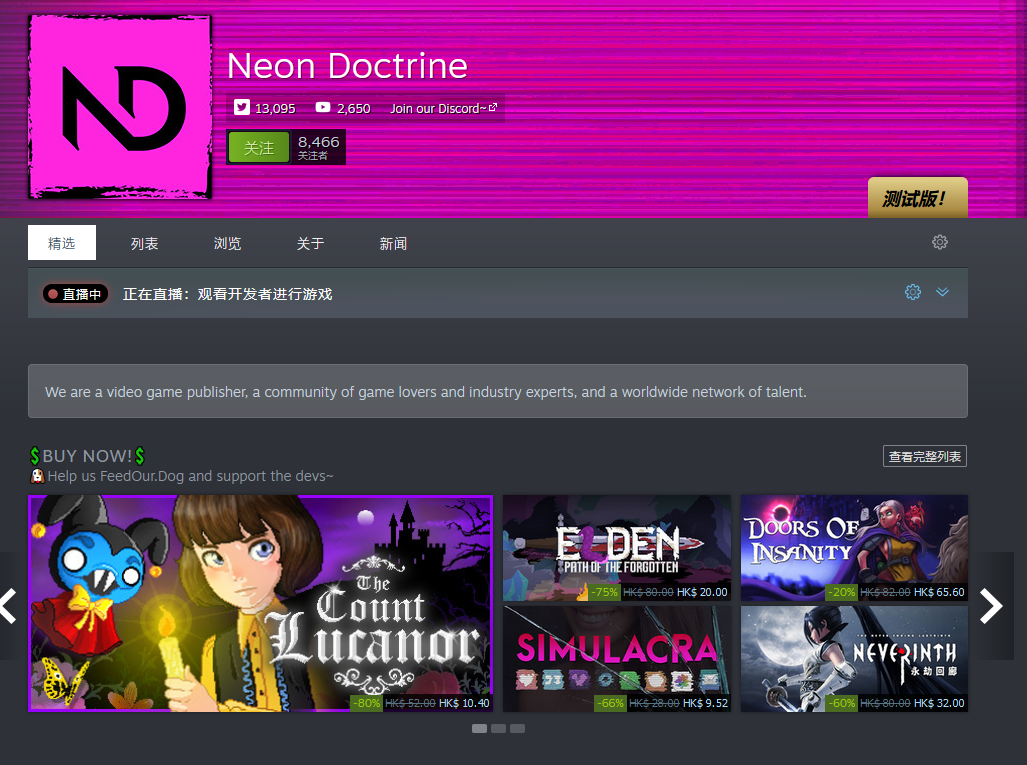Go to previous carousel page with left arrow
The image size is (1027, 765).
coord(8,606)
